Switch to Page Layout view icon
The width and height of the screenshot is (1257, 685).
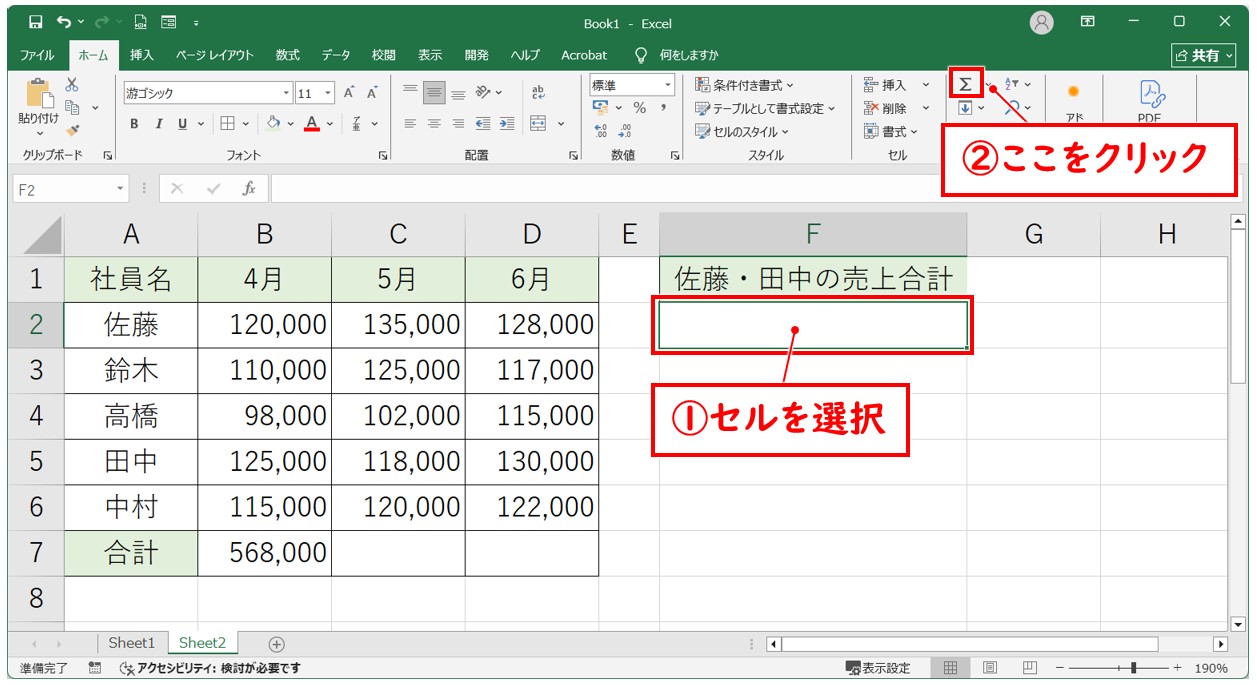pos(989,668)
